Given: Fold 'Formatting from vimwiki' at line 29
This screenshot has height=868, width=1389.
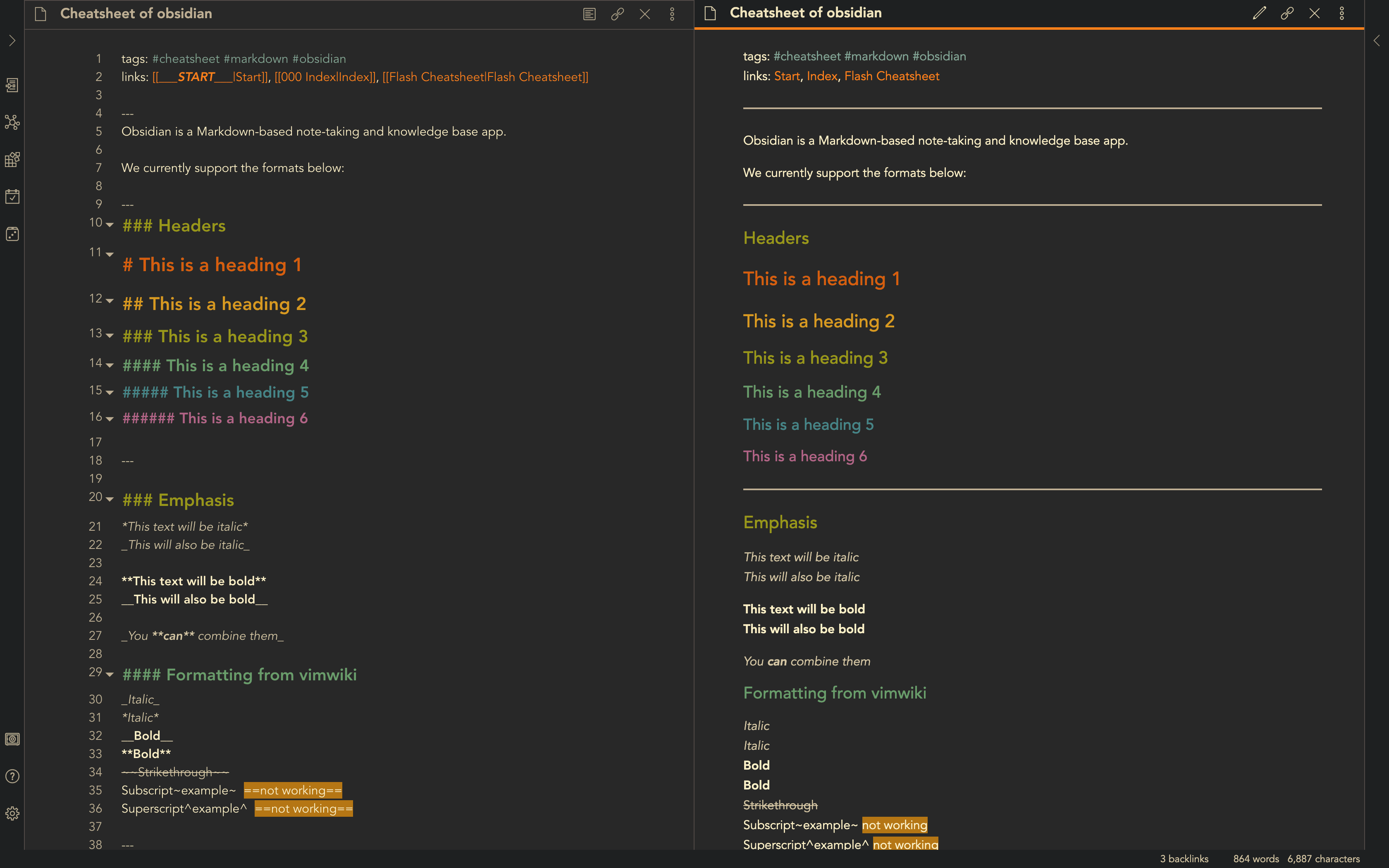Looking at the screenshot, I should click(110, 674).
